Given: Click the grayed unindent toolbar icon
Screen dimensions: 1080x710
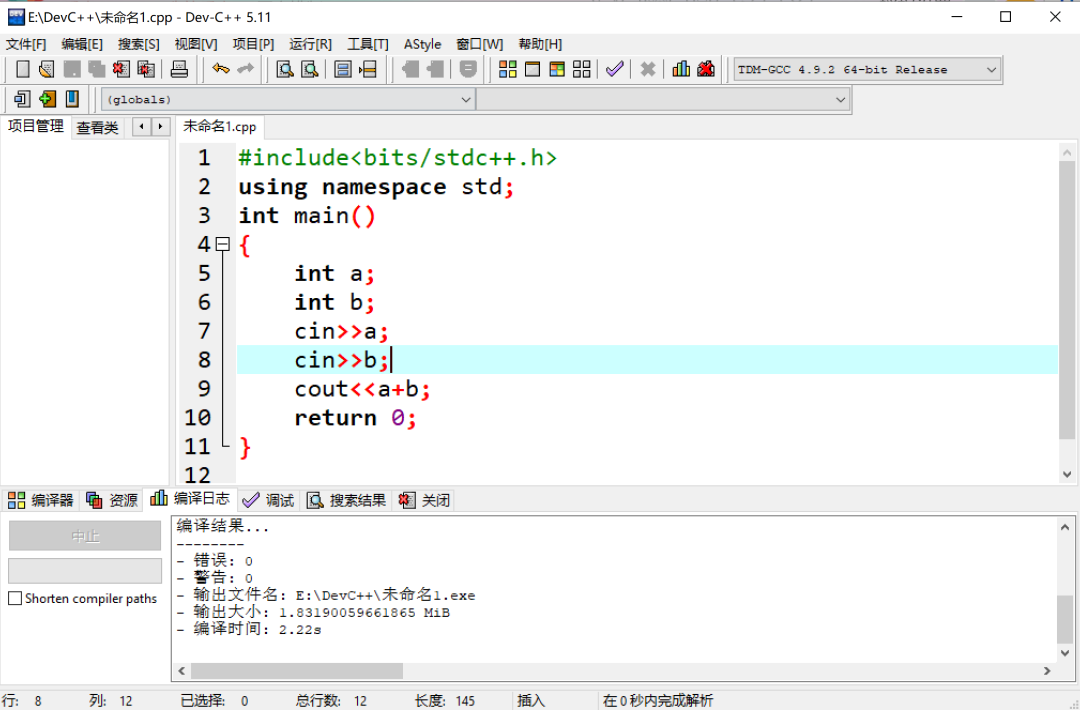Looking at the screenshot, I should coord(435,69).
